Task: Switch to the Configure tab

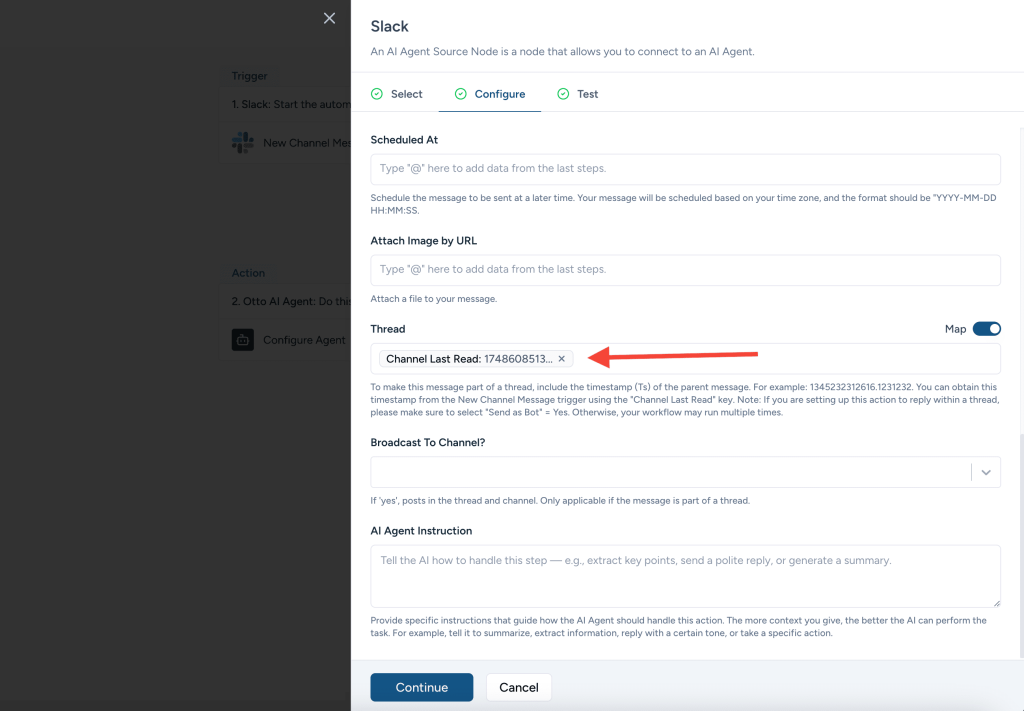Action: [x=490, y=94]
